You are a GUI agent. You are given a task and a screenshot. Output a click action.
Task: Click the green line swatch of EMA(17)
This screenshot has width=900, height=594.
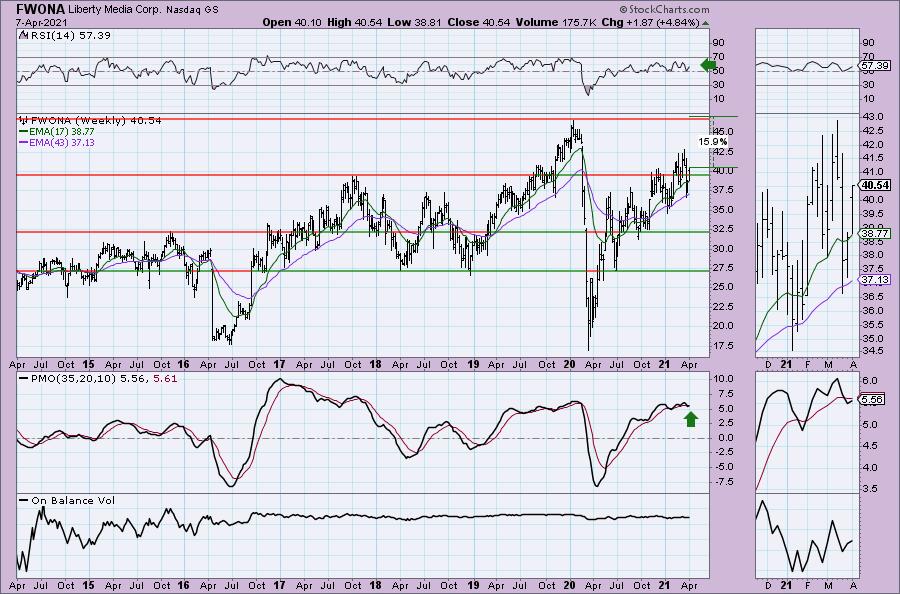pos(24,131)
